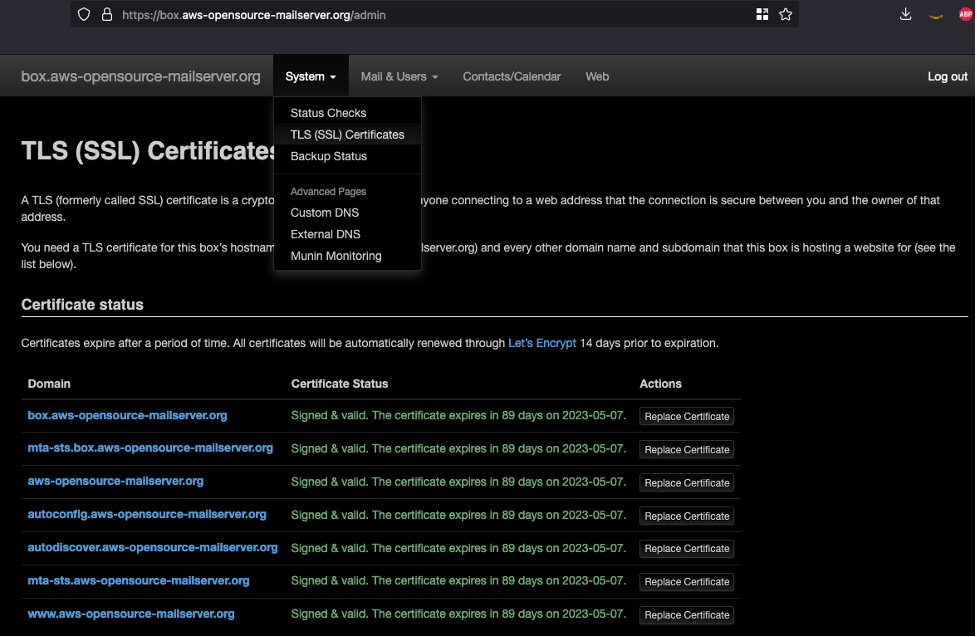This screenshot has width=977, height=637.
Task: Click the tracking protection shield icon
Action: 84,15
